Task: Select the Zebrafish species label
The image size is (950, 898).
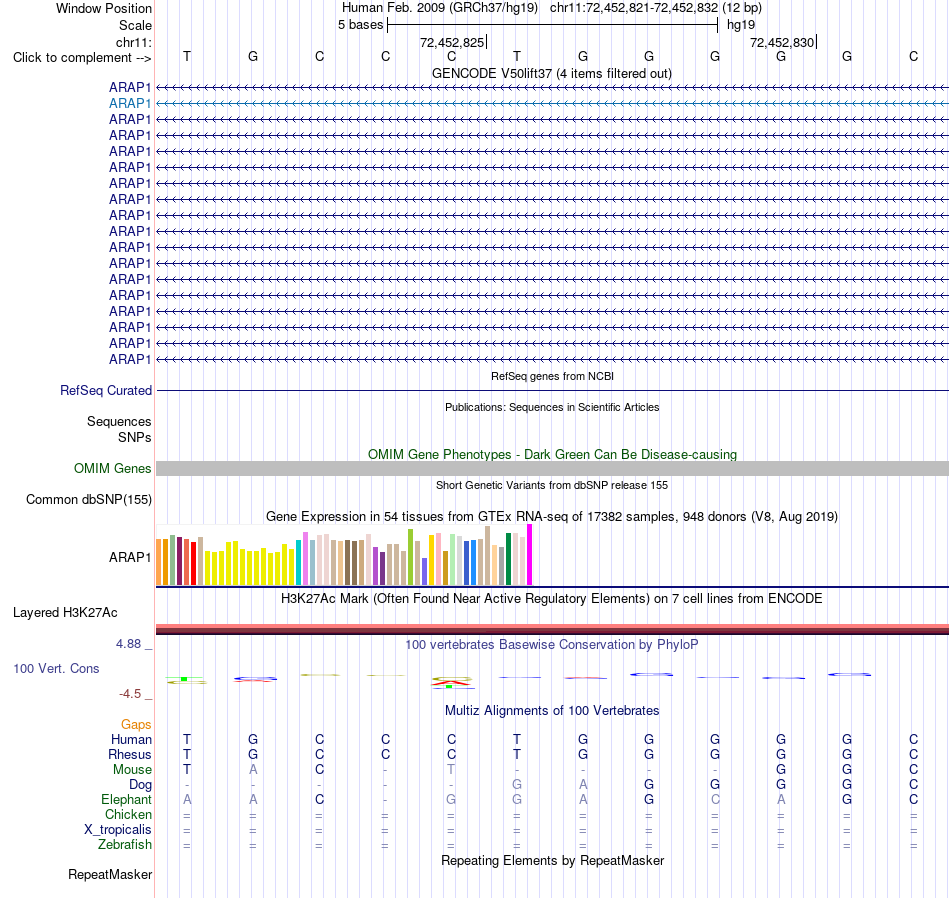Action: click(x=125, y=845)
